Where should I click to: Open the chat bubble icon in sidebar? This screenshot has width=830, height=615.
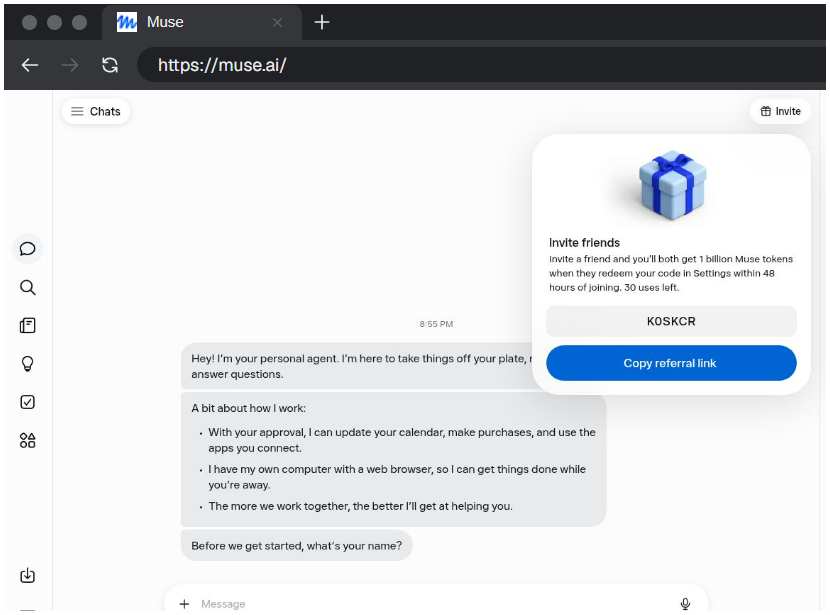(x=28, y=249)
